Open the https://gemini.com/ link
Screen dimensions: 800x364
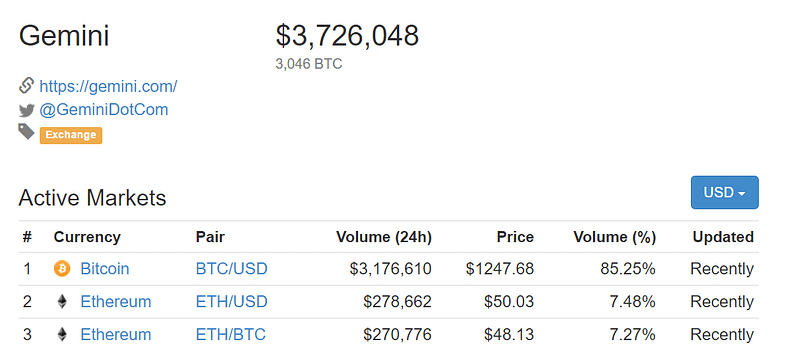click(108, 86)
